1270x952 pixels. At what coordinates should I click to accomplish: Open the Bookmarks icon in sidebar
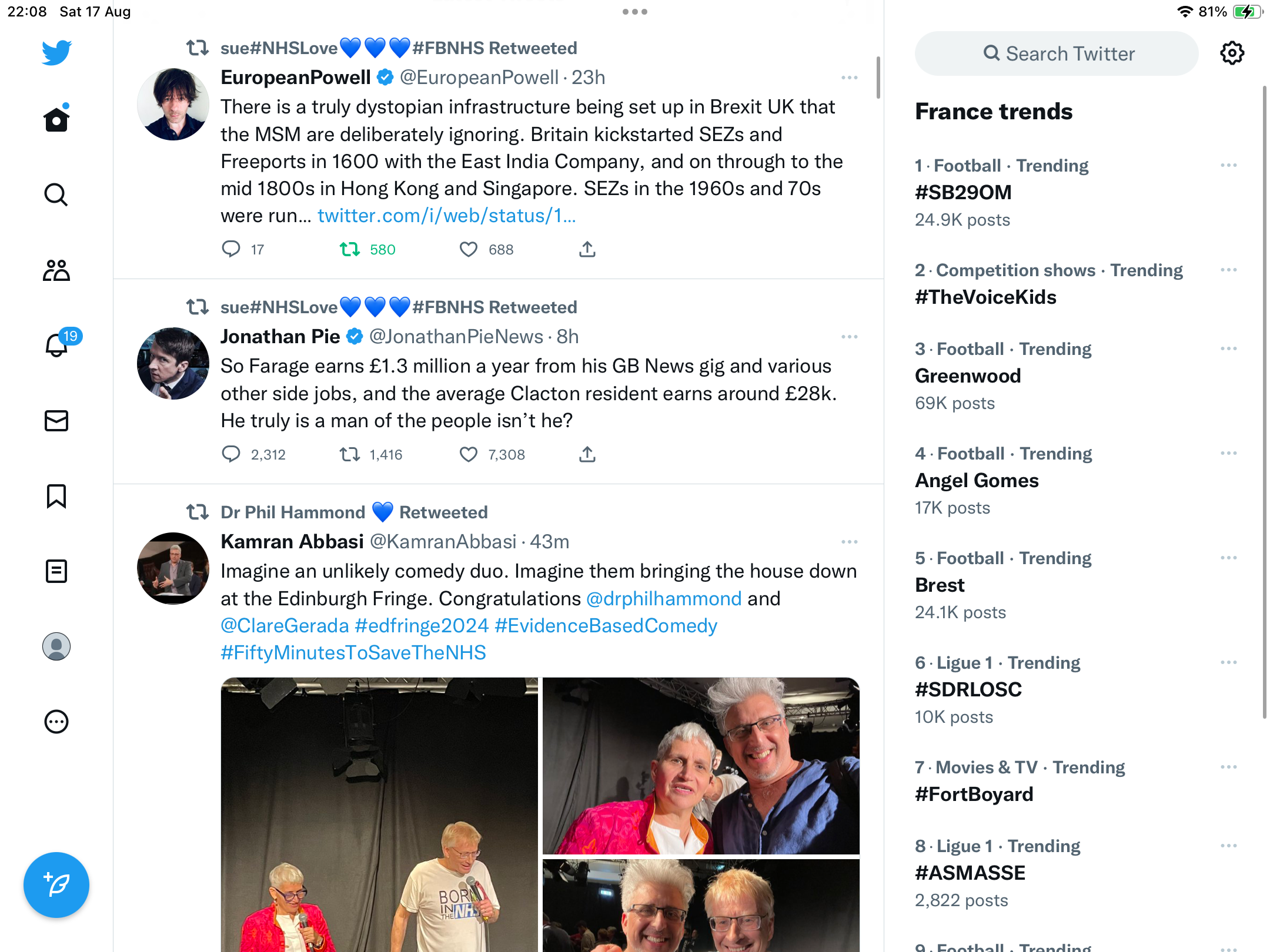(56, 496)
